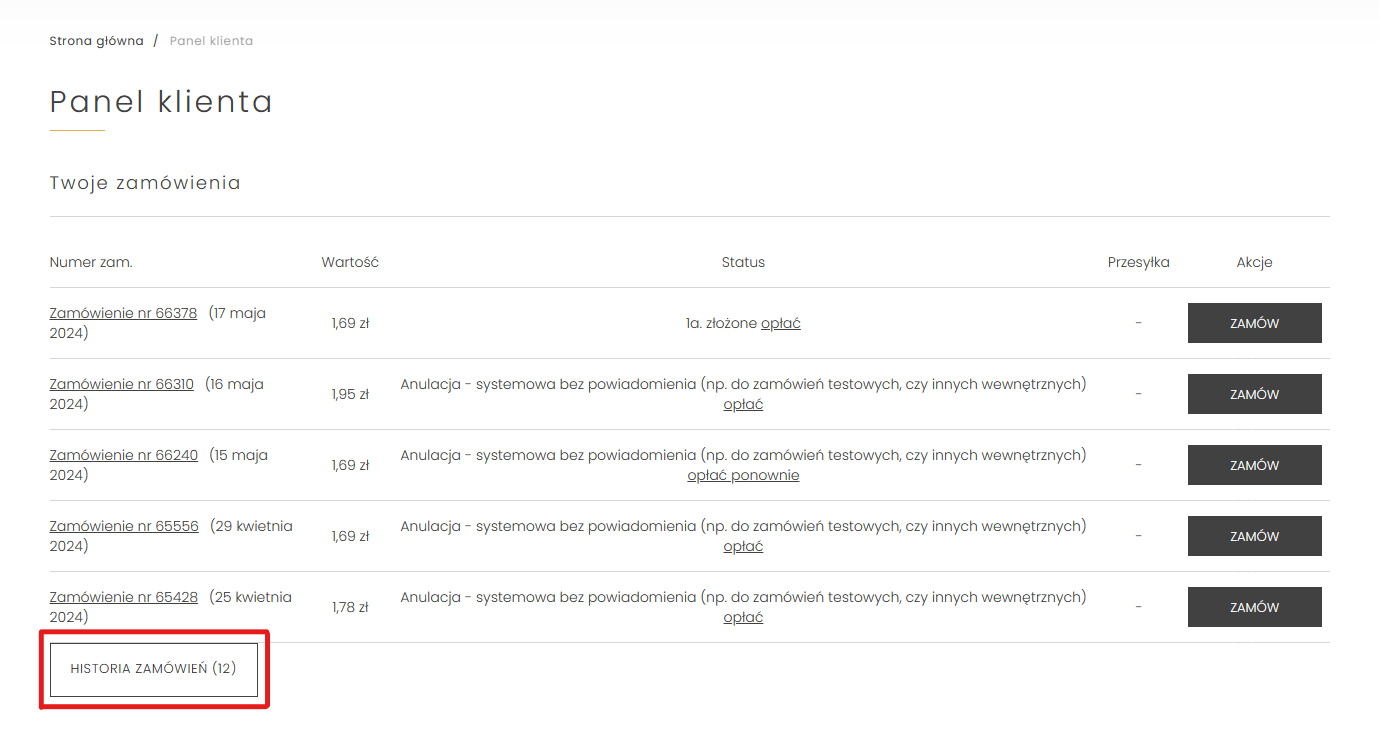Open order Zamówienie nr 66310

coord(121,384)
